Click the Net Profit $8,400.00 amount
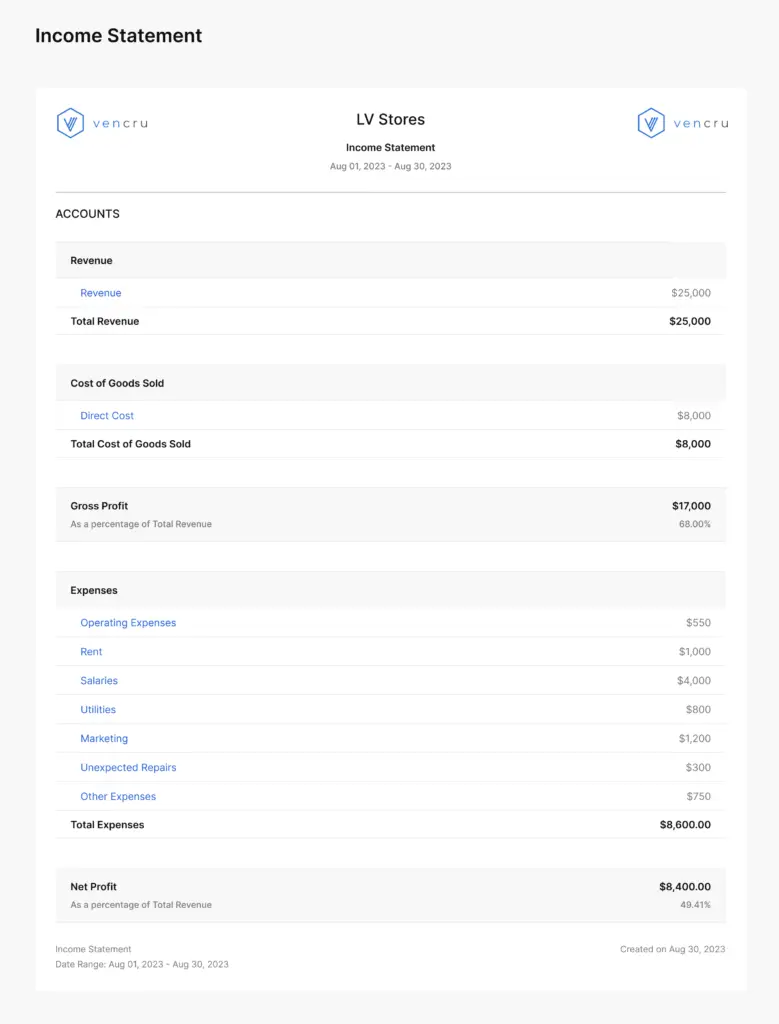 [685, 887]
